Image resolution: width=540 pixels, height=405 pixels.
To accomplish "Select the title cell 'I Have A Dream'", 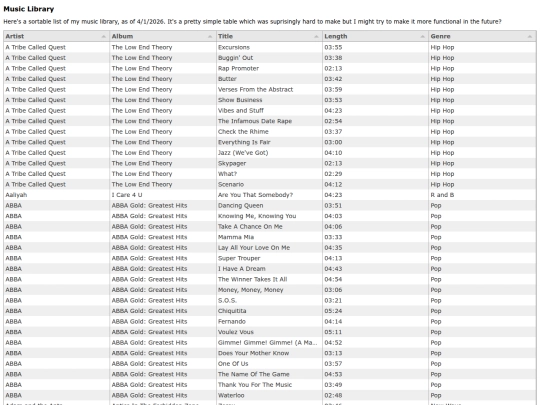I will (269, 269).
